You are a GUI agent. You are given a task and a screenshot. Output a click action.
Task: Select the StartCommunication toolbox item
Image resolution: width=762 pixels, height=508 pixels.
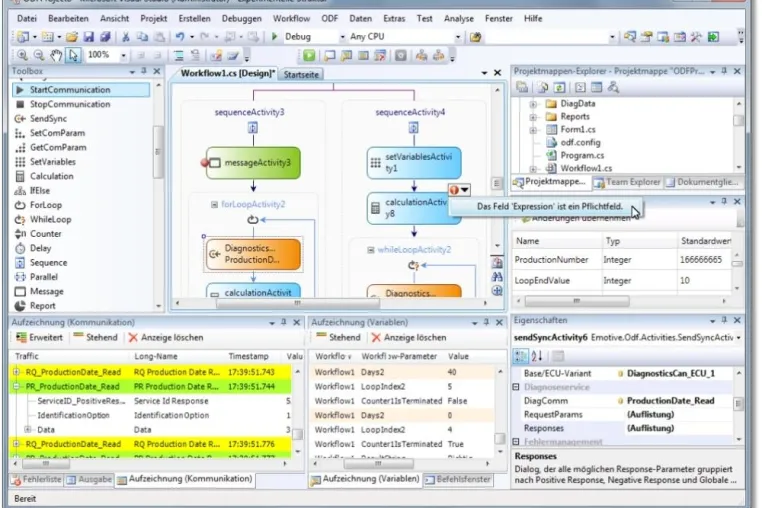[x=81, y=90]
